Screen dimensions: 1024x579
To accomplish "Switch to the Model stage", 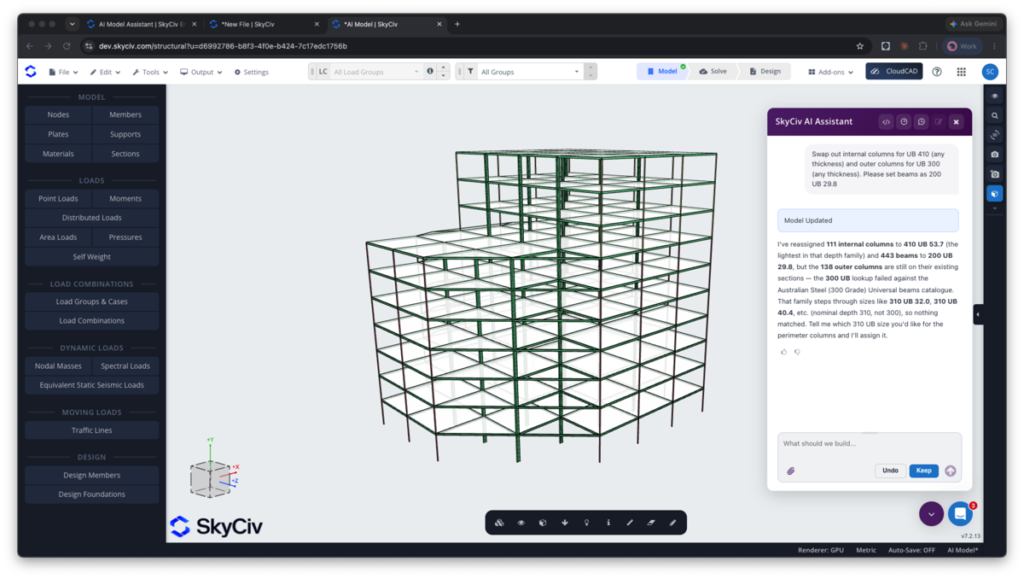I will [662, 71].
